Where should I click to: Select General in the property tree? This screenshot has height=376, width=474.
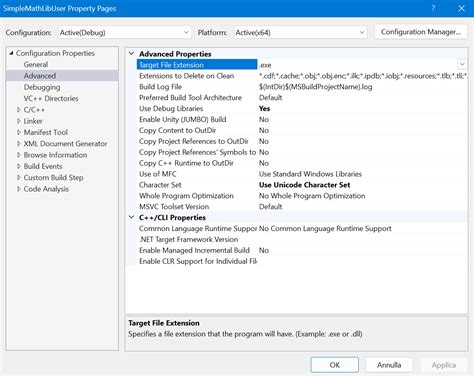coord(36,64)
